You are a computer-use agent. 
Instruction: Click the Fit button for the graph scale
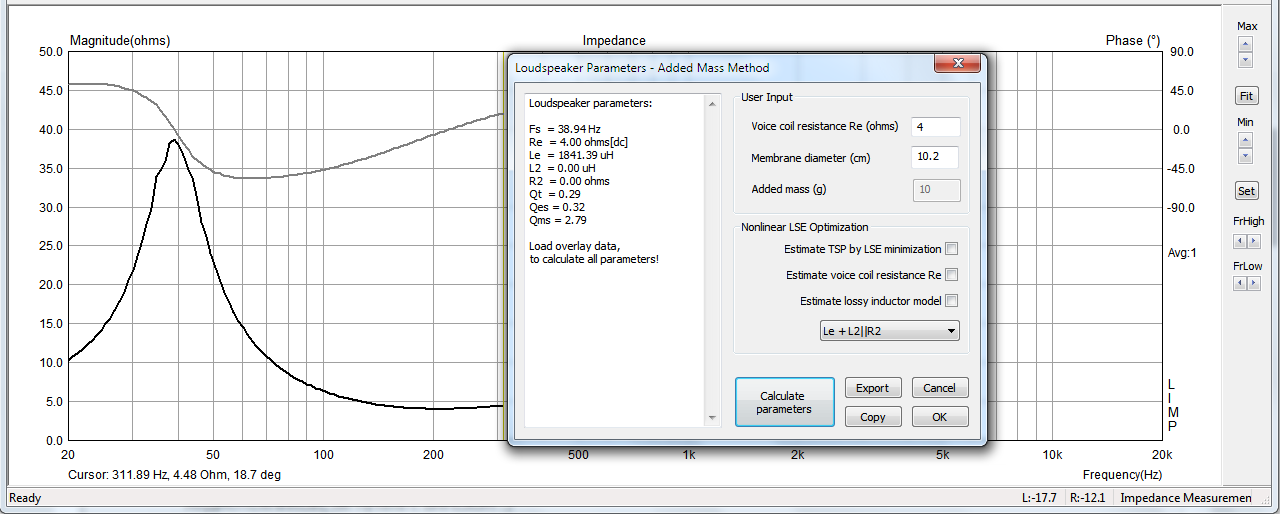tap(1246, 96)
